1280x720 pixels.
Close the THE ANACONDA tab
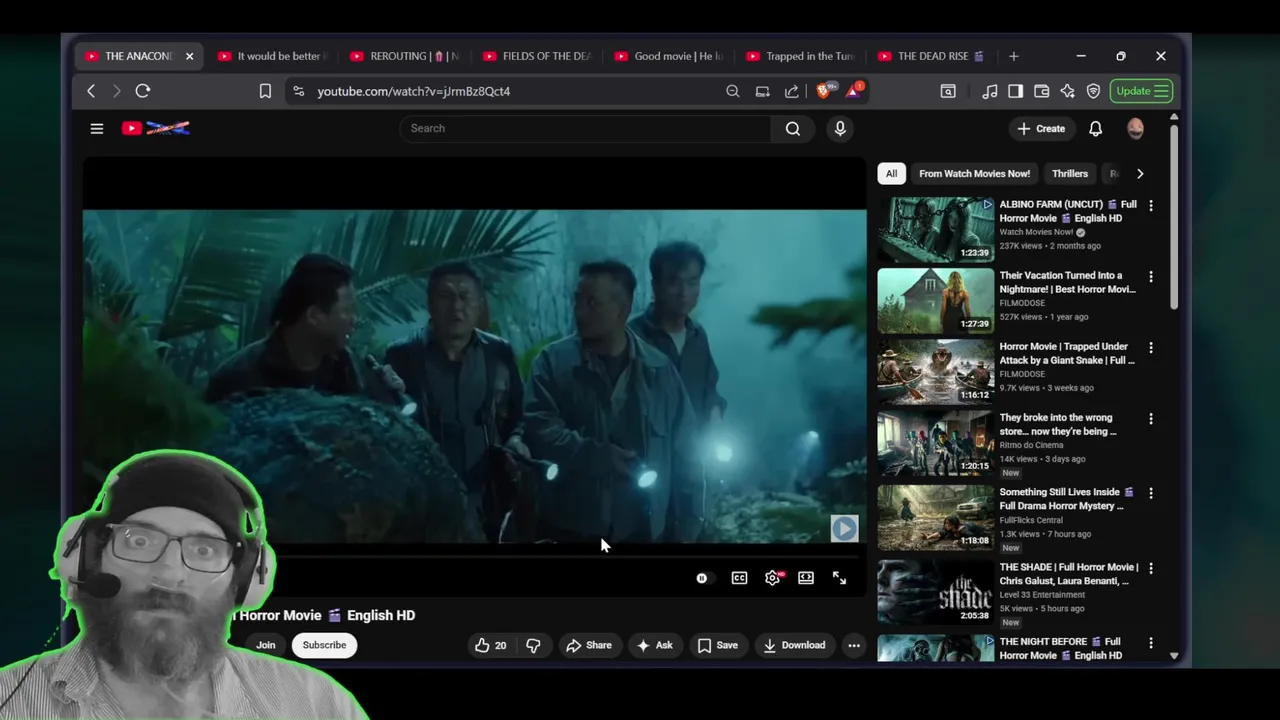tap(189, 56)
